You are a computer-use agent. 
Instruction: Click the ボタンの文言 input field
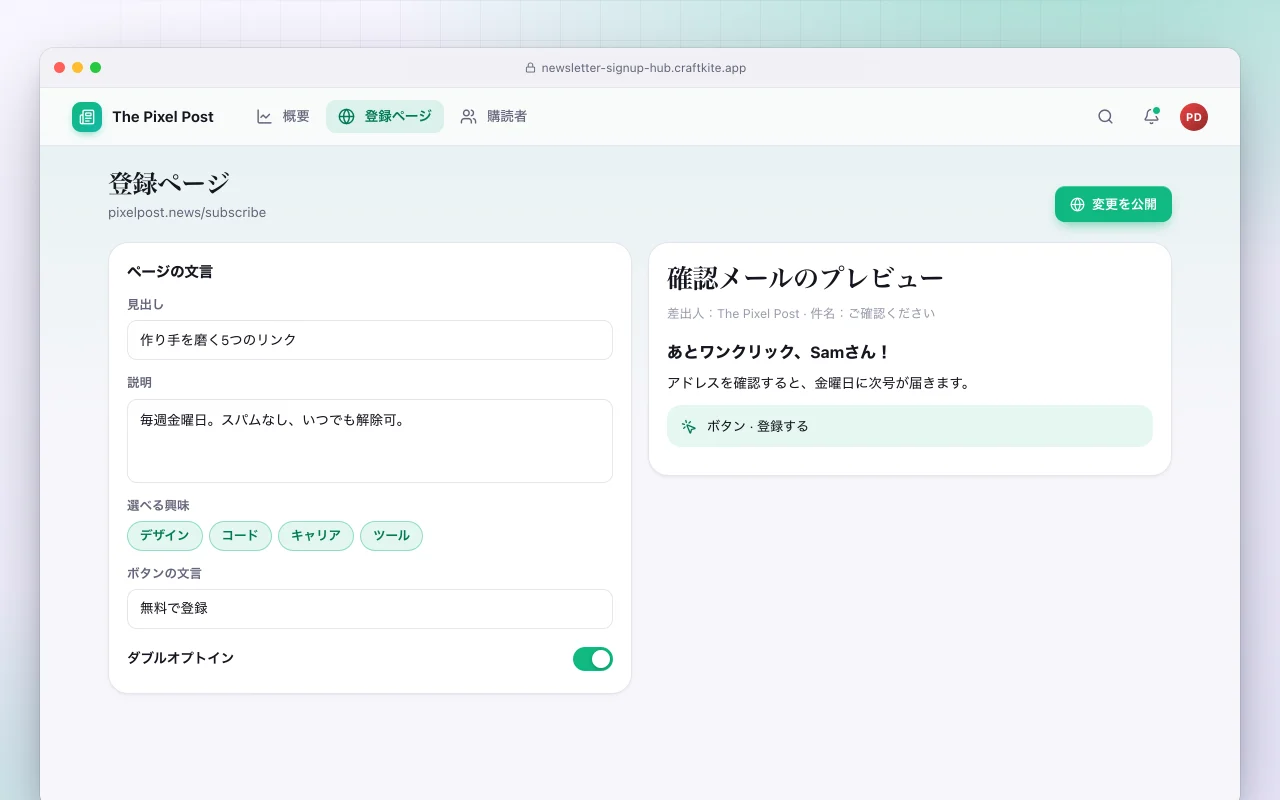(x=370, y=609)
